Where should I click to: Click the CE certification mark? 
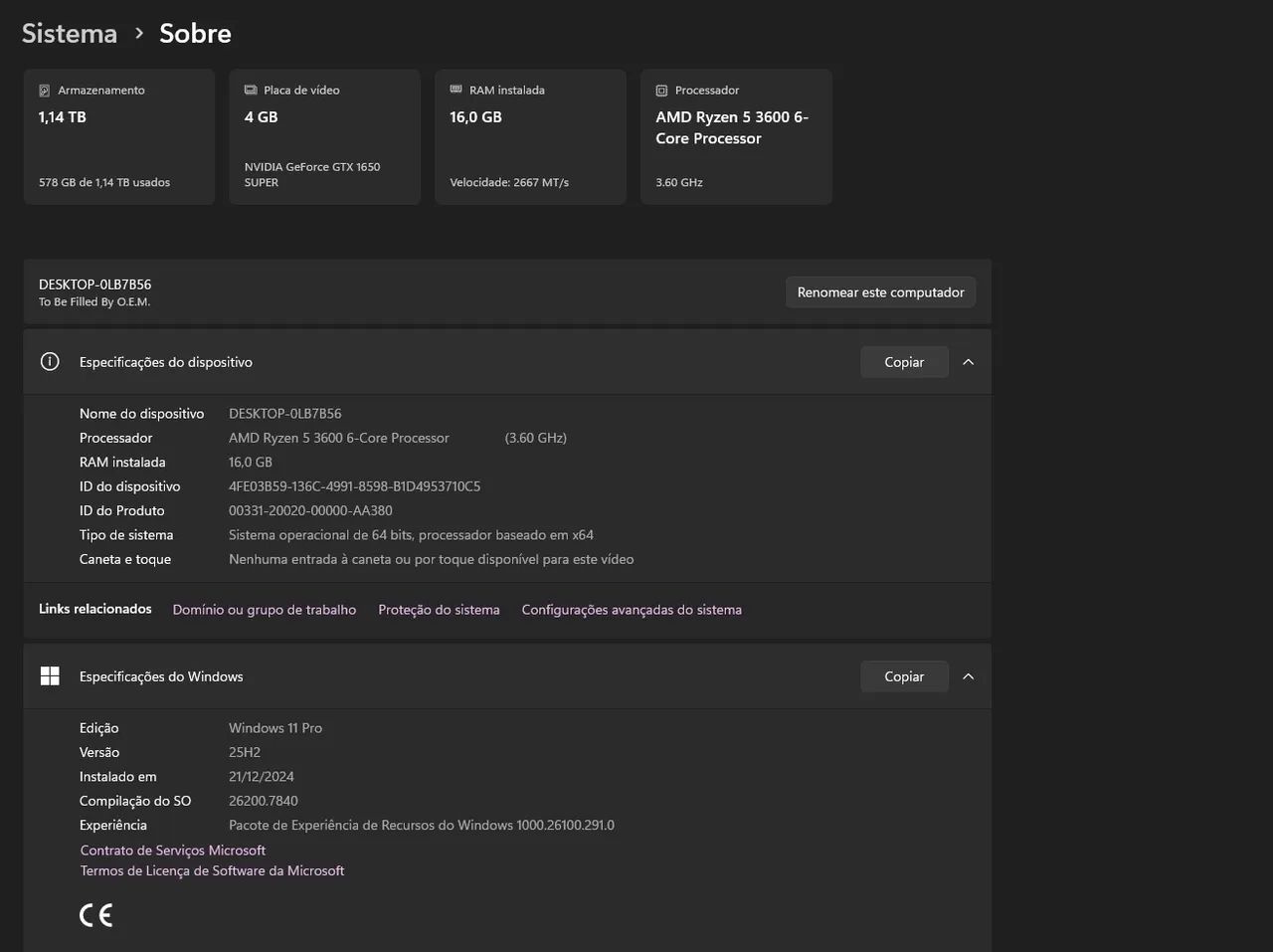click(x=96, y=915)
